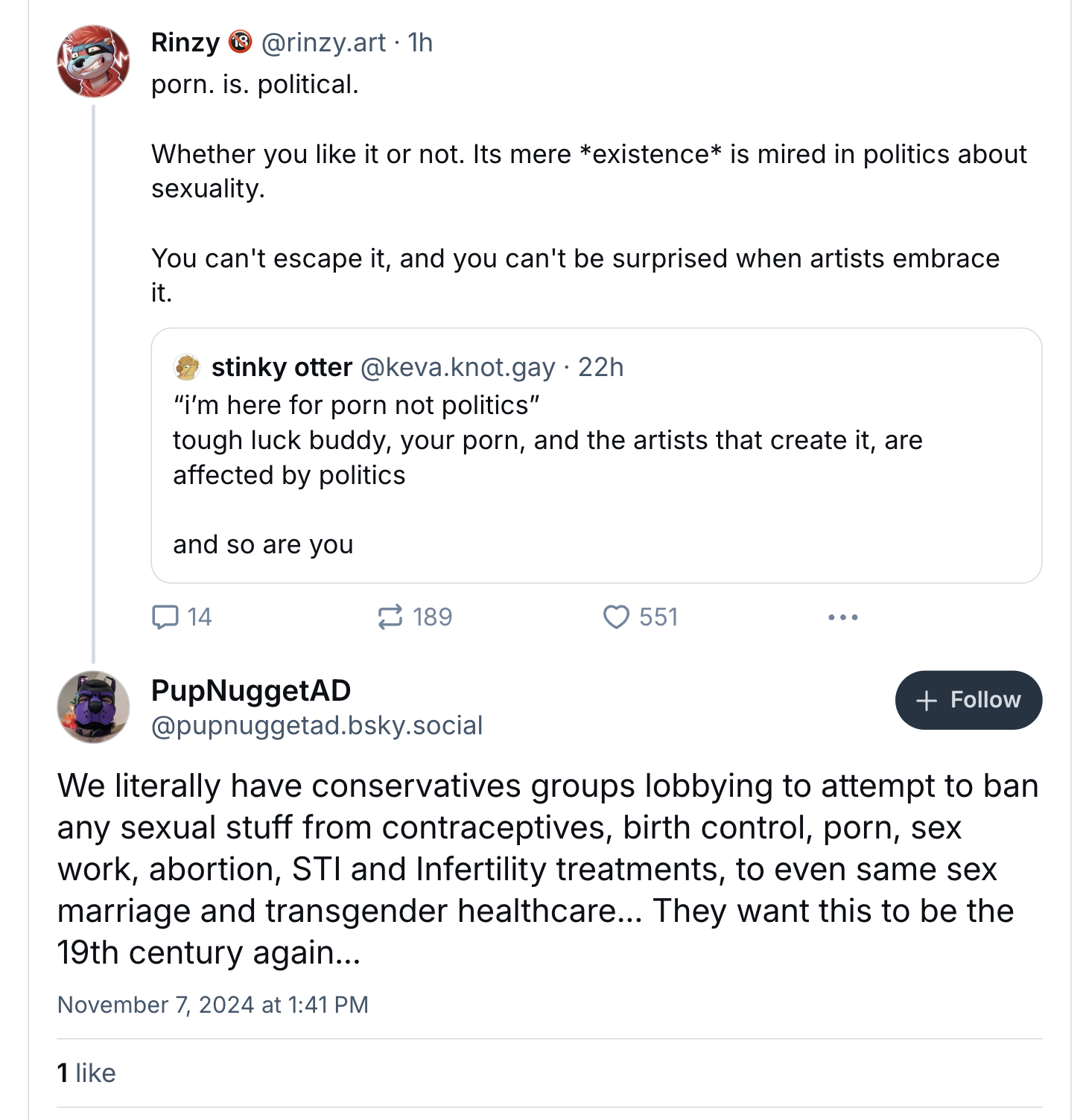This screenshot has height=1120, width=1086.
Task: Open stinky otter's profile name
Action: (282, 367)
